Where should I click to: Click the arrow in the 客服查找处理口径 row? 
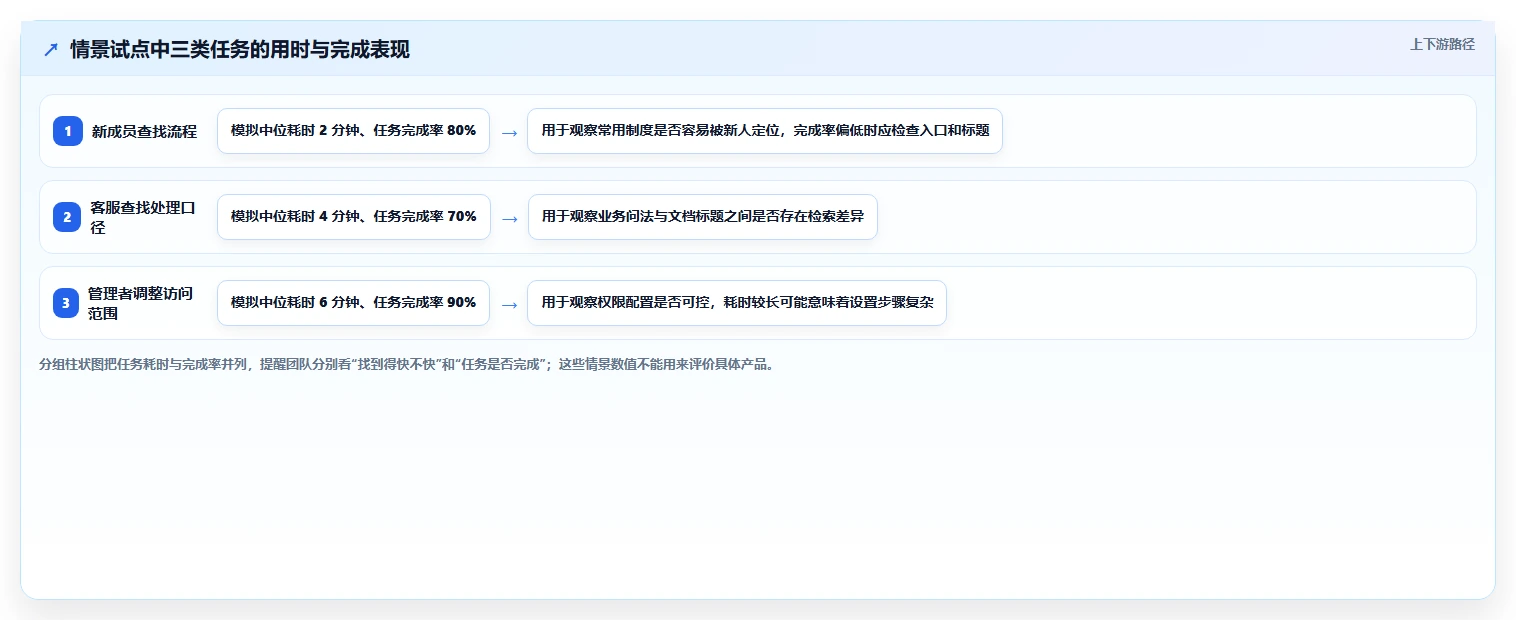click(x=509, y=218)
